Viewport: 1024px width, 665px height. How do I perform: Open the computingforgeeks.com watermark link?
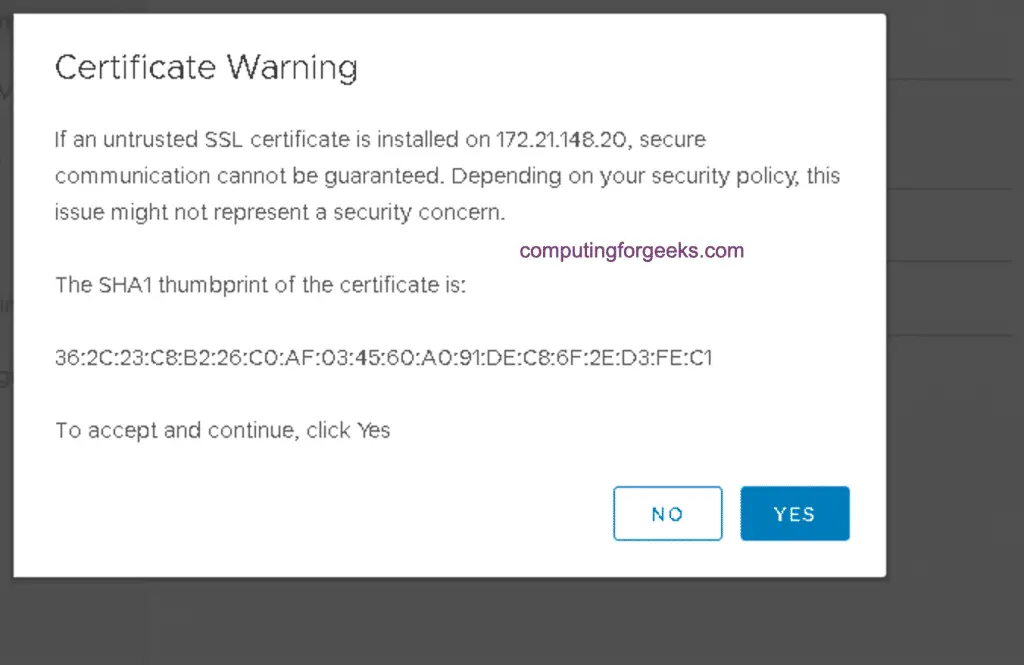(x=632, y=251)
